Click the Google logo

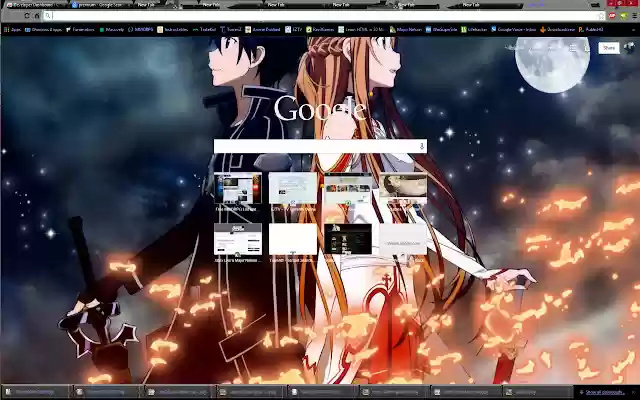click(320, 109)
